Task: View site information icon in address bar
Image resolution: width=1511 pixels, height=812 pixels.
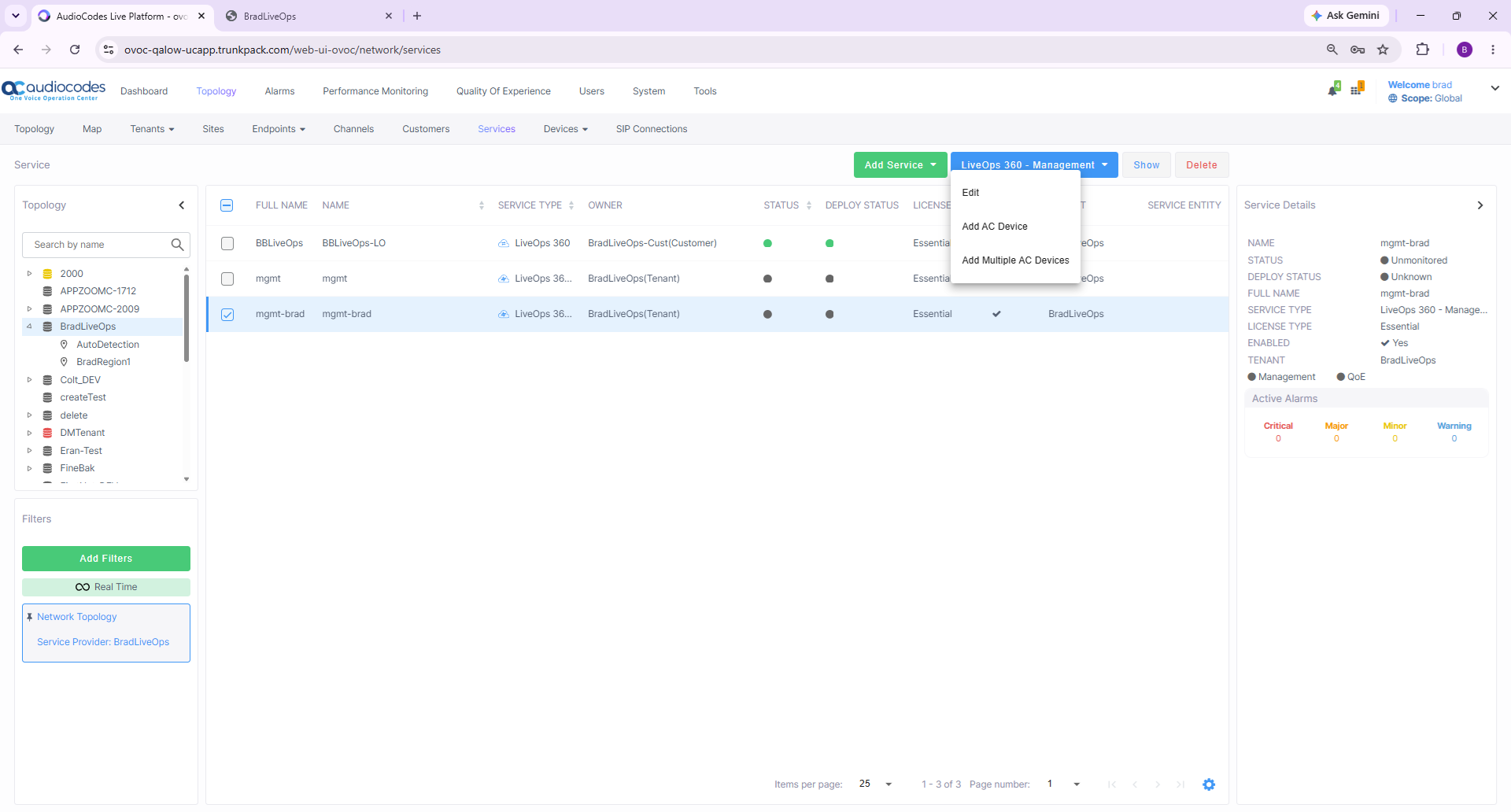Action: point(109,50)
